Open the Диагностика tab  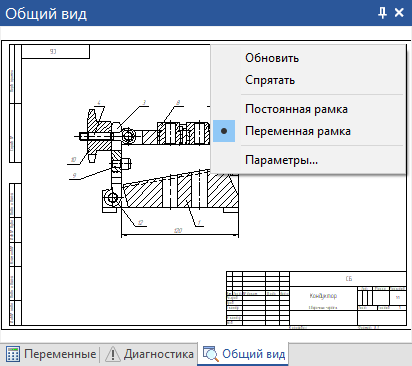tap(149, 354)
